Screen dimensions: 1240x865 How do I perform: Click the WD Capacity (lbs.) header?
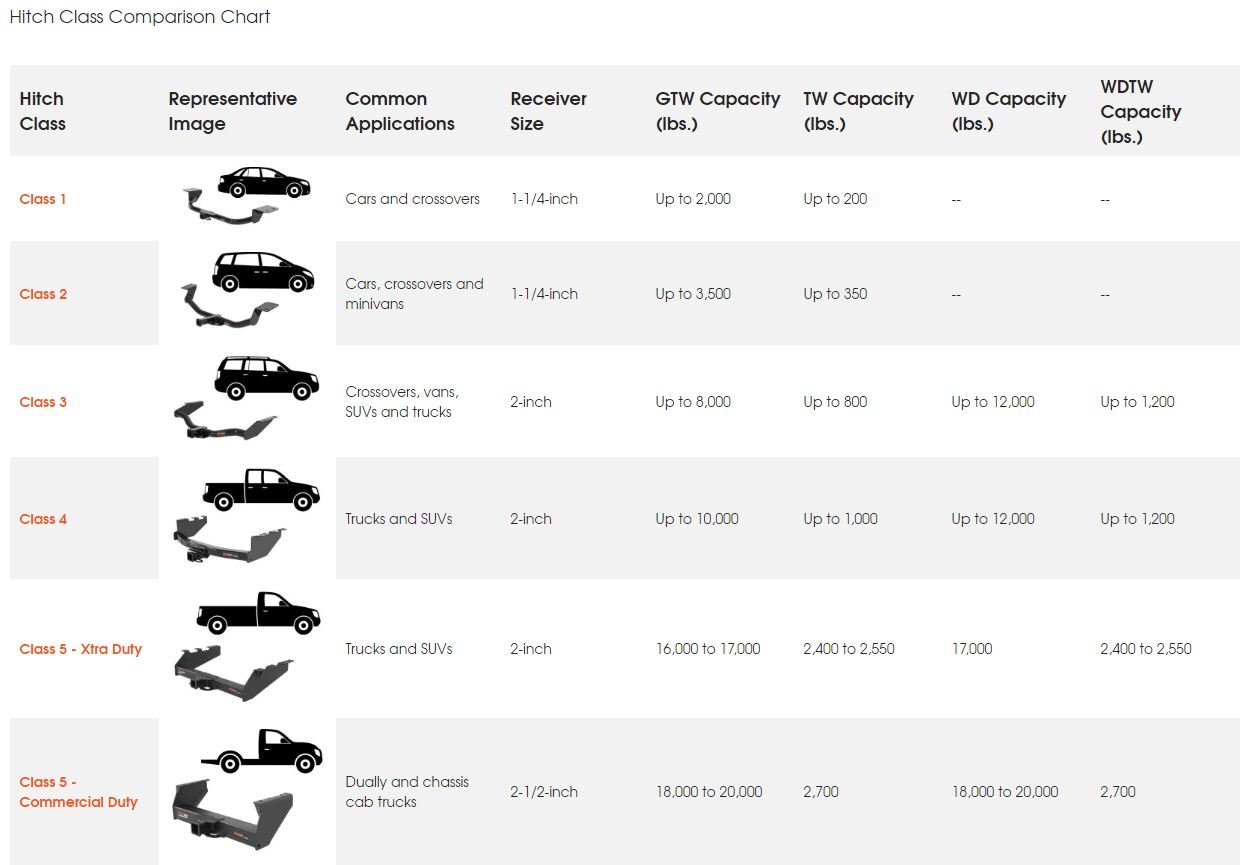pos(1009,111)
